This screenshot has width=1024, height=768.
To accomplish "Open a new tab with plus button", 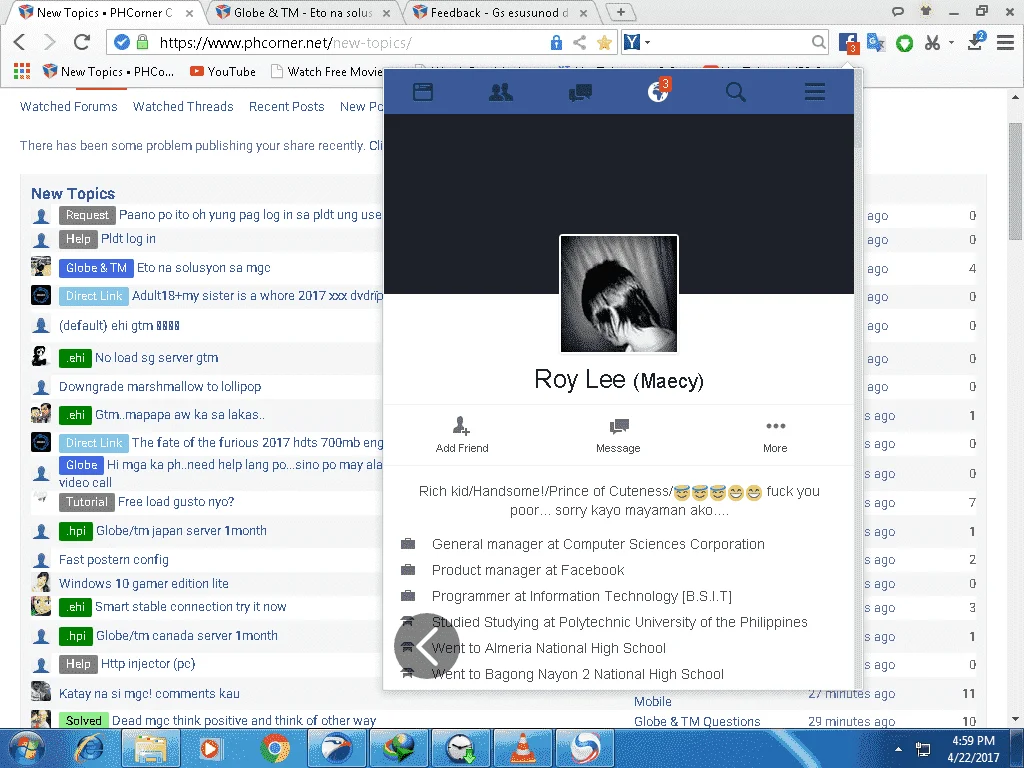I will click(x=620, y=12).
